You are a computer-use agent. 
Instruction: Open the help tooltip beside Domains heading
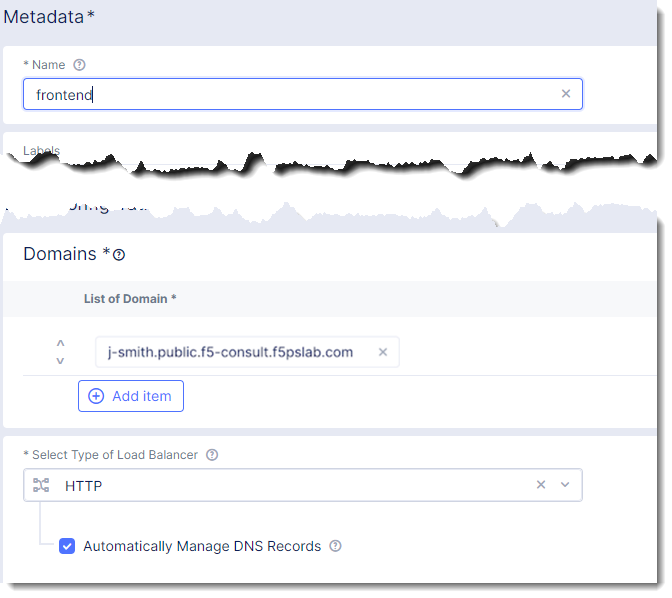[119, 255]
